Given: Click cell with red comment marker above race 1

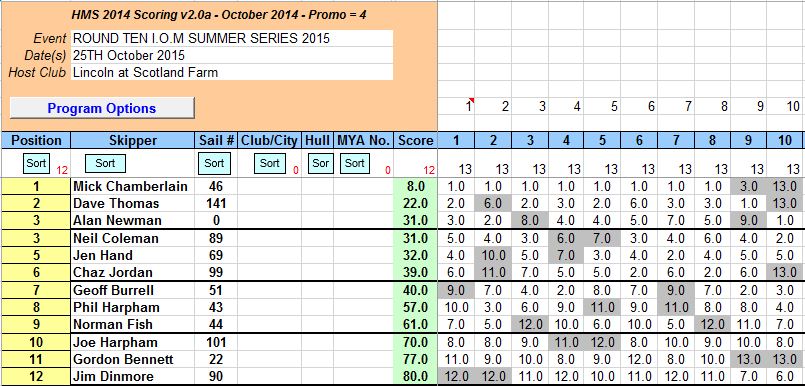Looking at the screenshot, I should [456, 106].
